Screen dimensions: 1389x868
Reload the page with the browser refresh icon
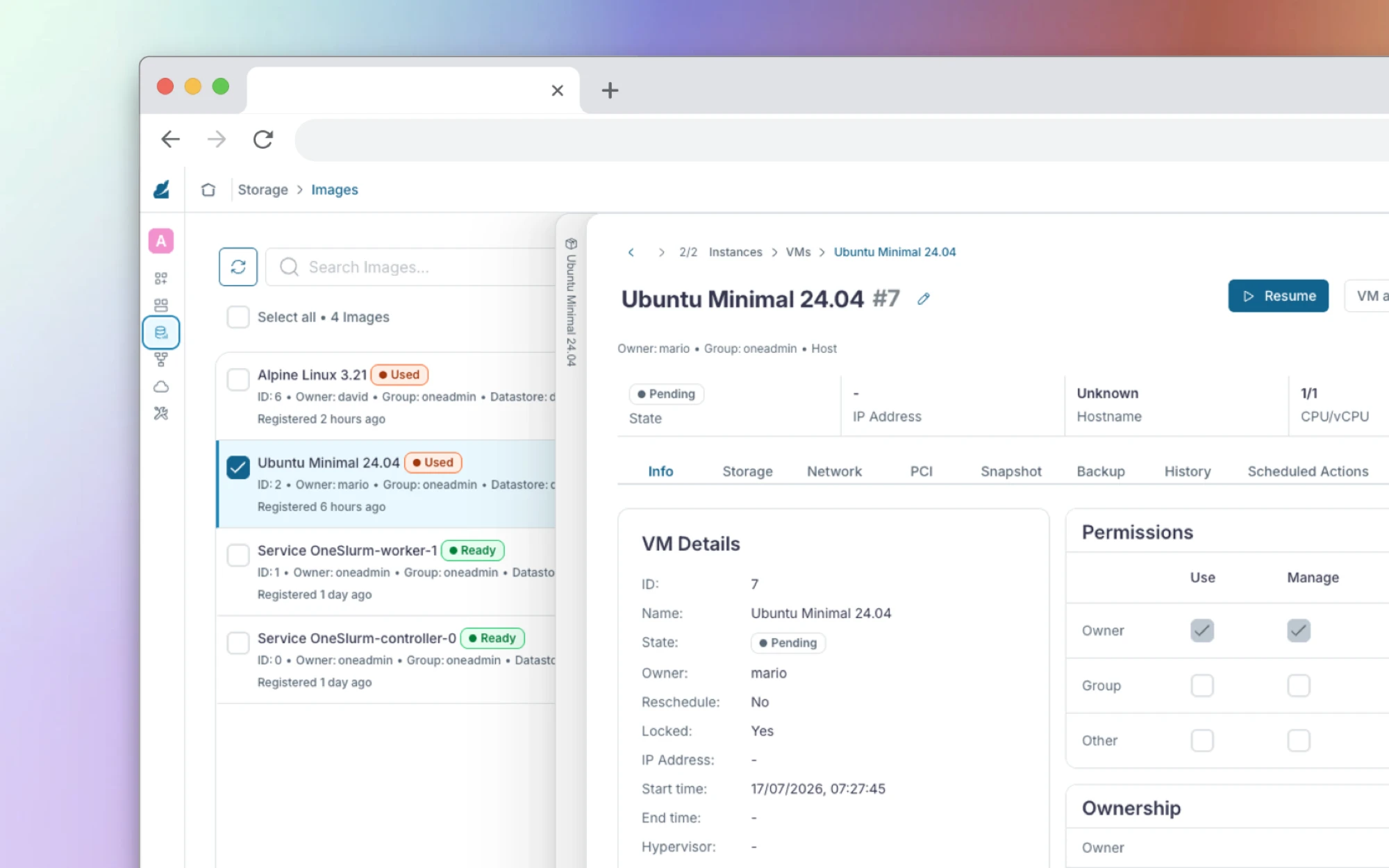[x=263, y=139]
